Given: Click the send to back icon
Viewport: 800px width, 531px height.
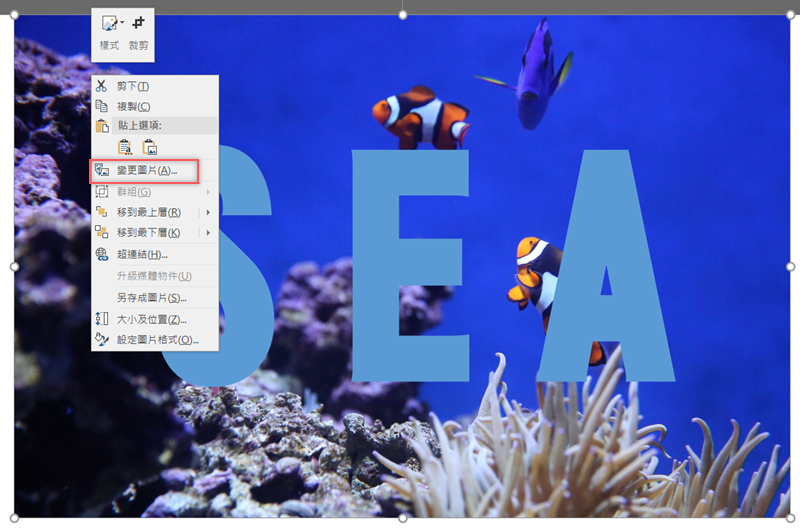Looking at the screenshot, I should [102, 232].
